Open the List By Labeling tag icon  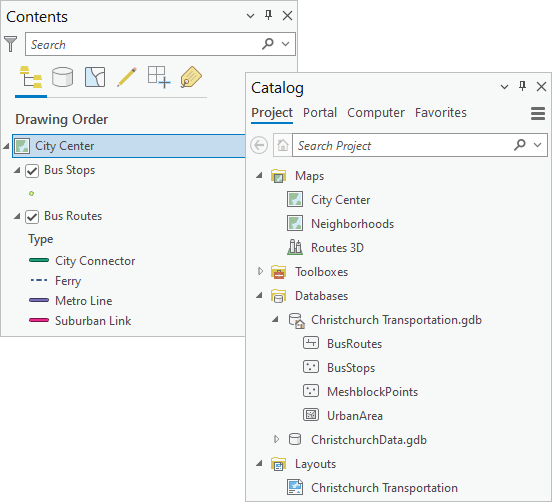point(191,77)
